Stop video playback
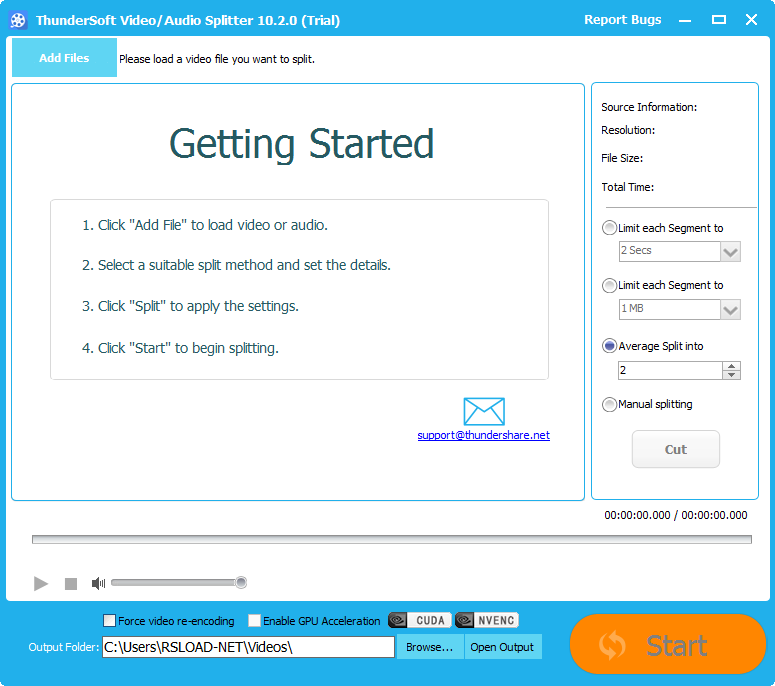The image size is (775, 686). point(71,584)
